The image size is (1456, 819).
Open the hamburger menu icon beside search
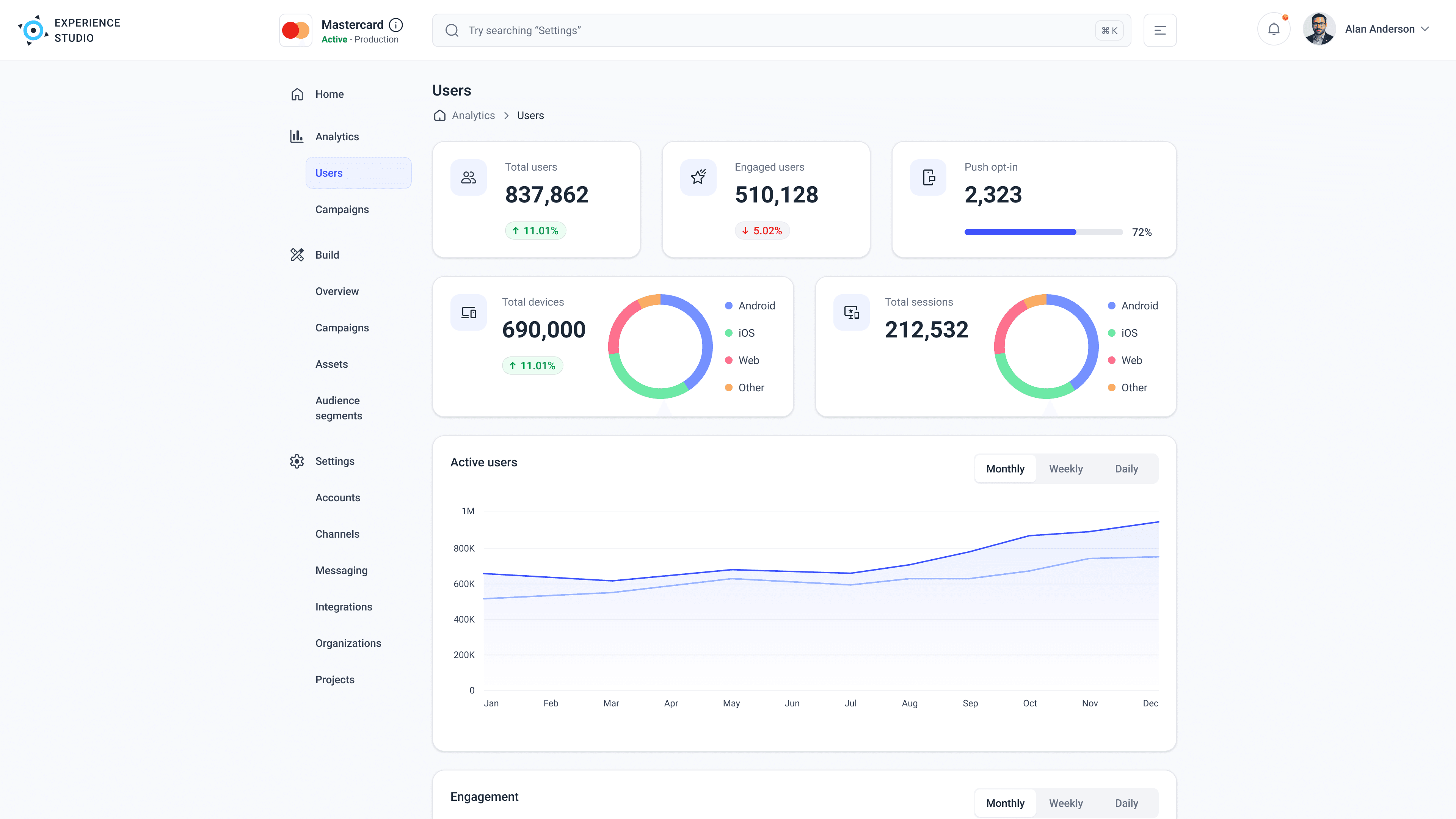1160,30
